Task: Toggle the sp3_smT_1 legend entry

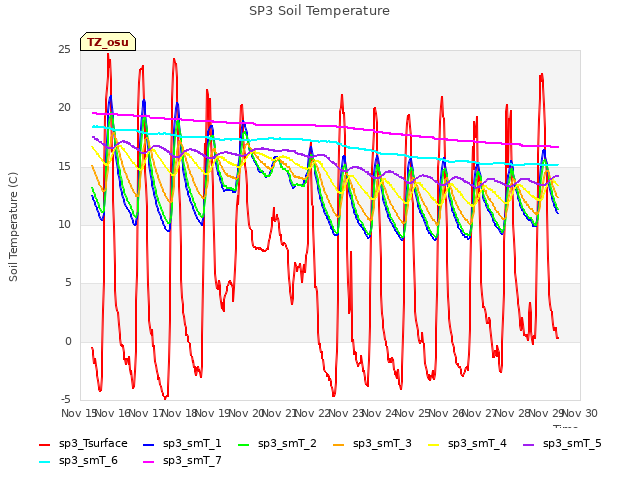Action: pos(182,444)
